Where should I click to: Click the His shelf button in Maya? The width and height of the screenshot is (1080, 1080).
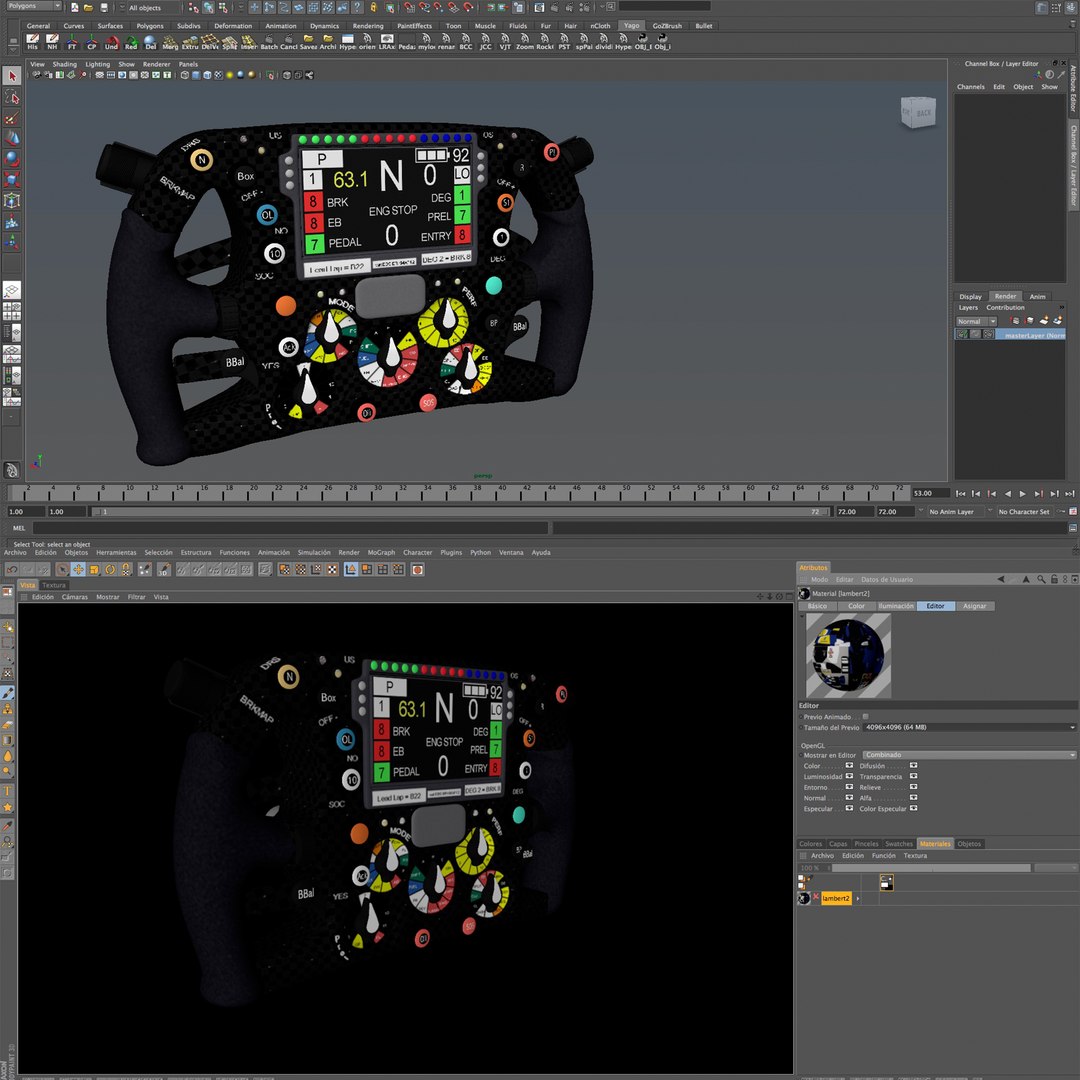point(32,42)
